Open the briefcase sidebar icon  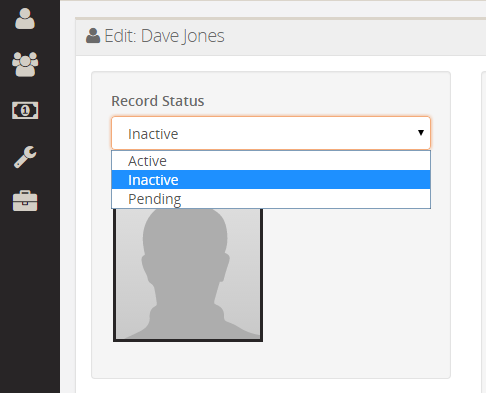pos(25,201)
